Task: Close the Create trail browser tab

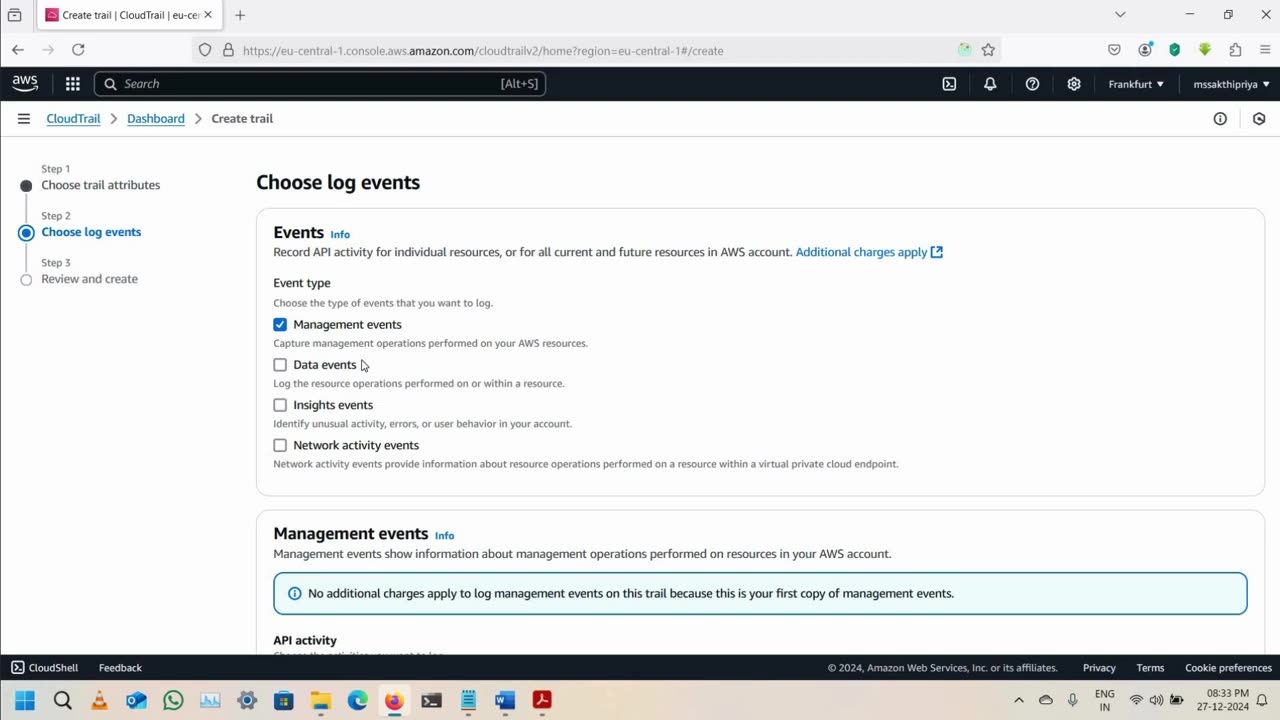Action: 208,15
